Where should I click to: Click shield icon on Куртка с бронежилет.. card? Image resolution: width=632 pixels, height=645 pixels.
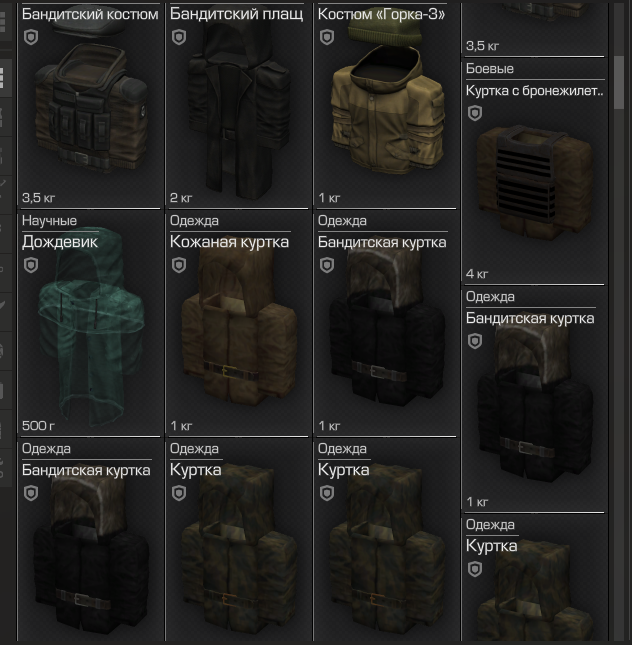coord(475,114)
